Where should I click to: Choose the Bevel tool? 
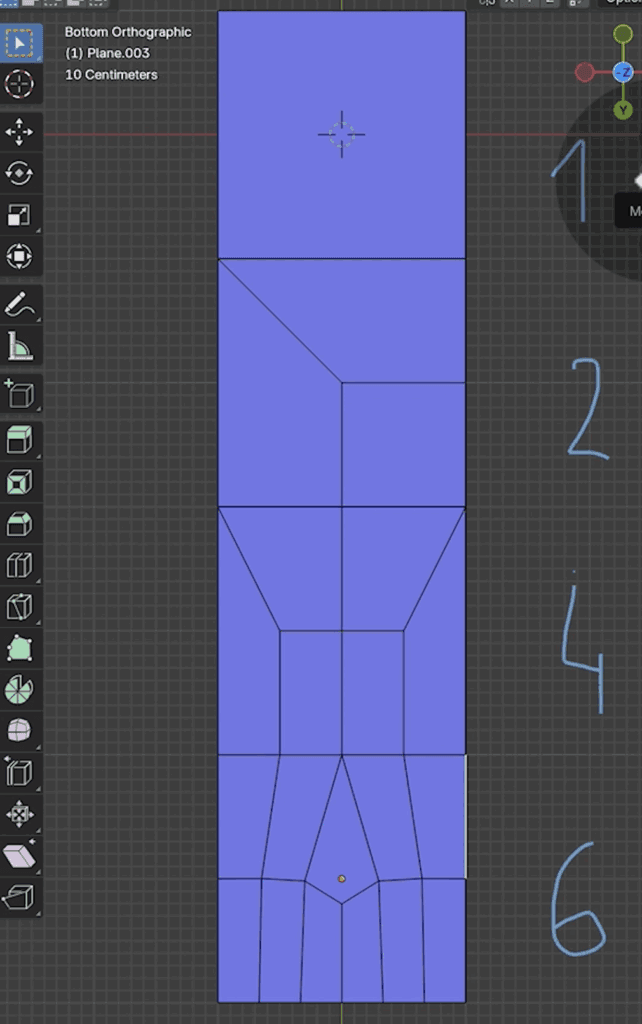pyautogui.click(x=20, y=524)
